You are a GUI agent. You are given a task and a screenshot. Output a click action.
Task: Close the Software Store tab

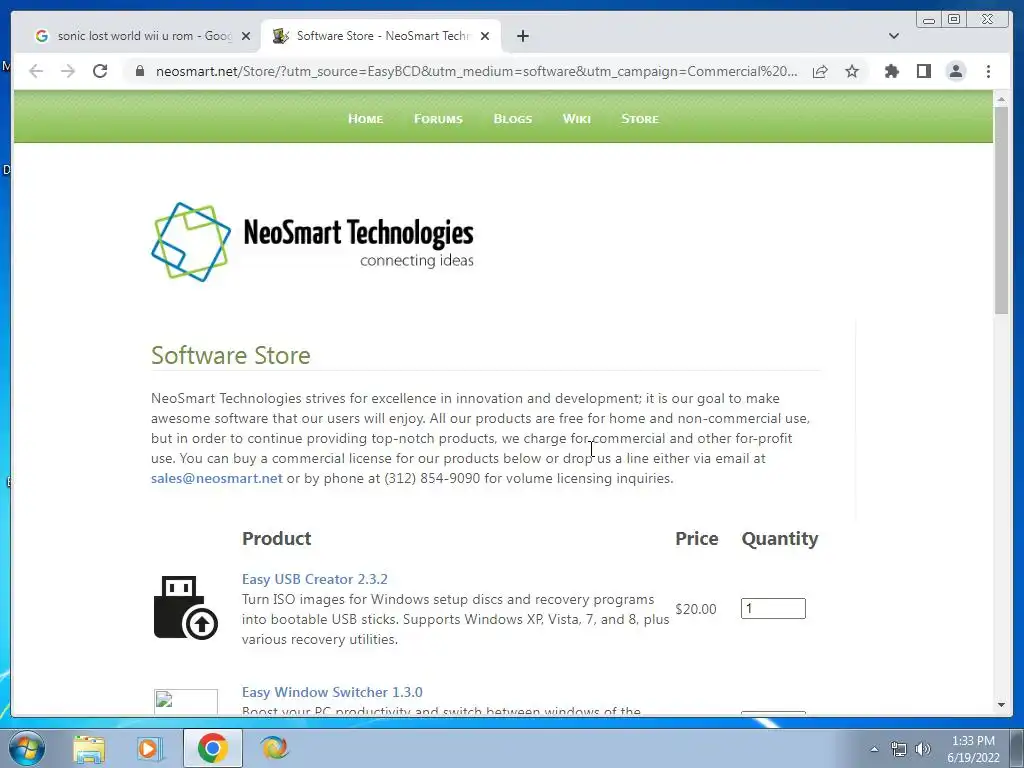[x=485, y=36]
